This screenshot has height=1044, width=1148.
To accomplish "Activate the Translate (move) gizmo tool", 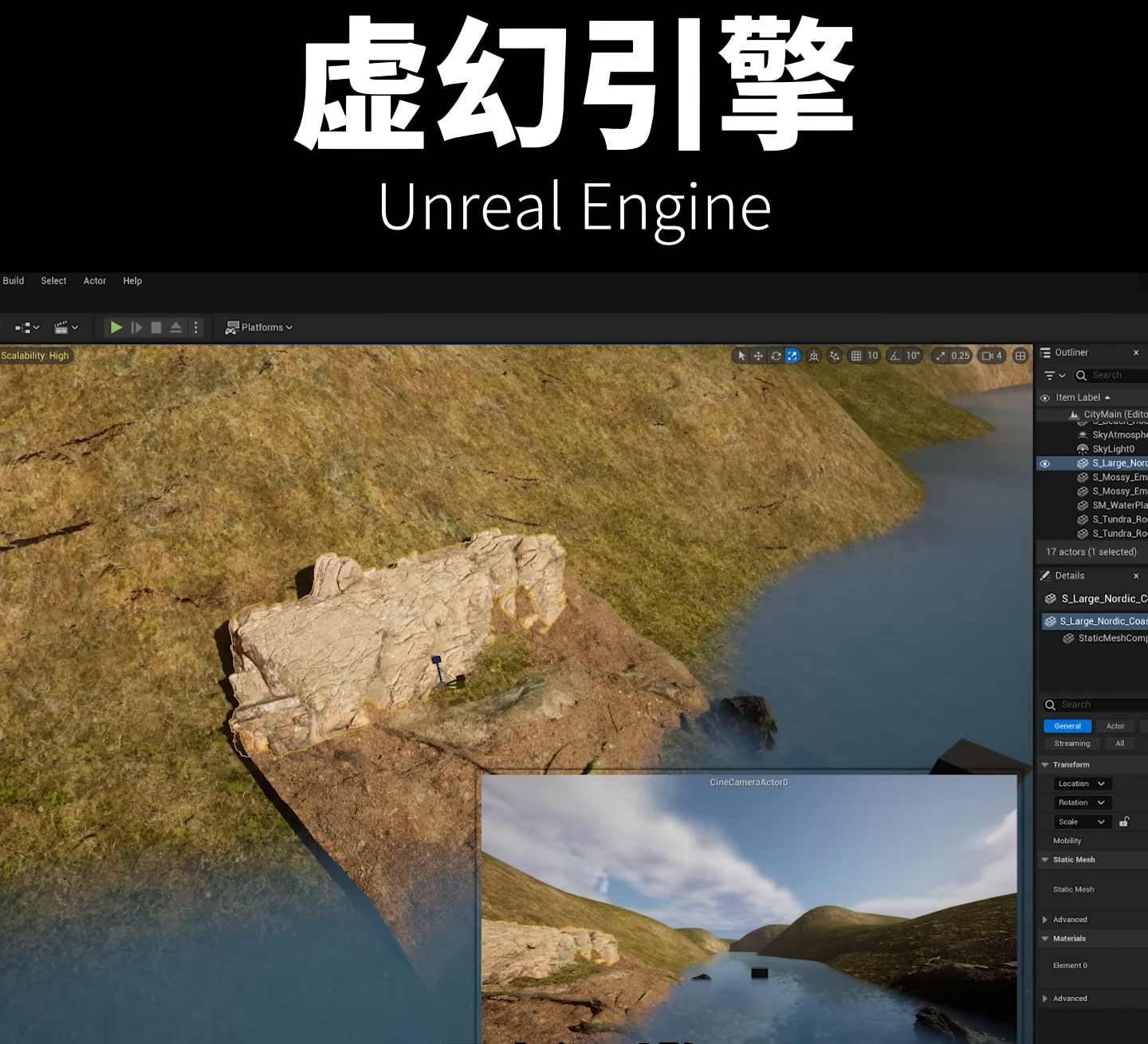I will coord(758,356).
